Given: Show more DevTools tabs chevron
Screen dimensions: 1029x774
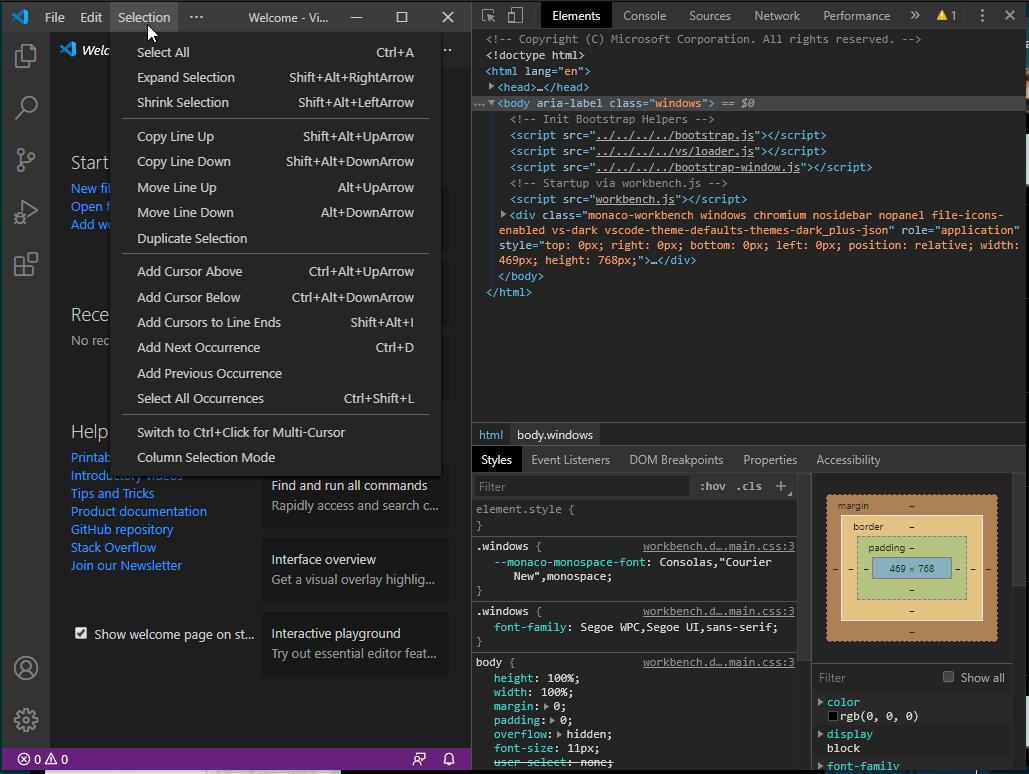Looking at the screenshot, I should tap(915, 16).
